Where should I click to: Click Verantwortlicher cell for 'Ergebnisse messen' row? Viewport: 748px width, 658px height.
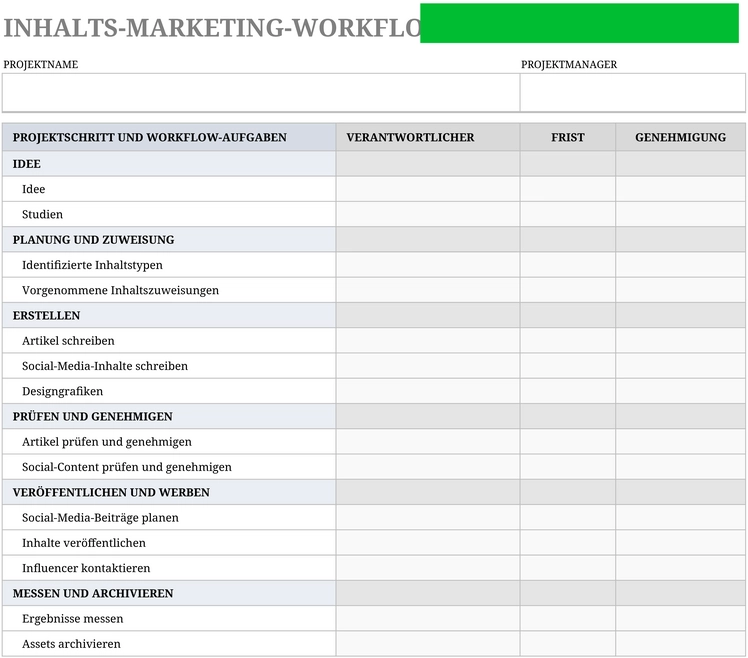click(x=428, y=619)
